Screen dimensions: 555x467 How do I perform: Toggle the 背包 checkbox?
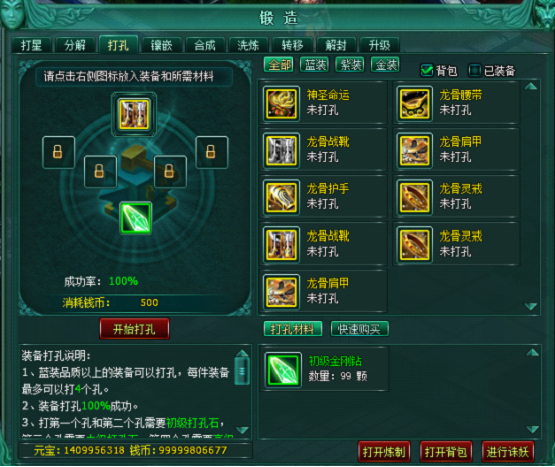[427, 70]
